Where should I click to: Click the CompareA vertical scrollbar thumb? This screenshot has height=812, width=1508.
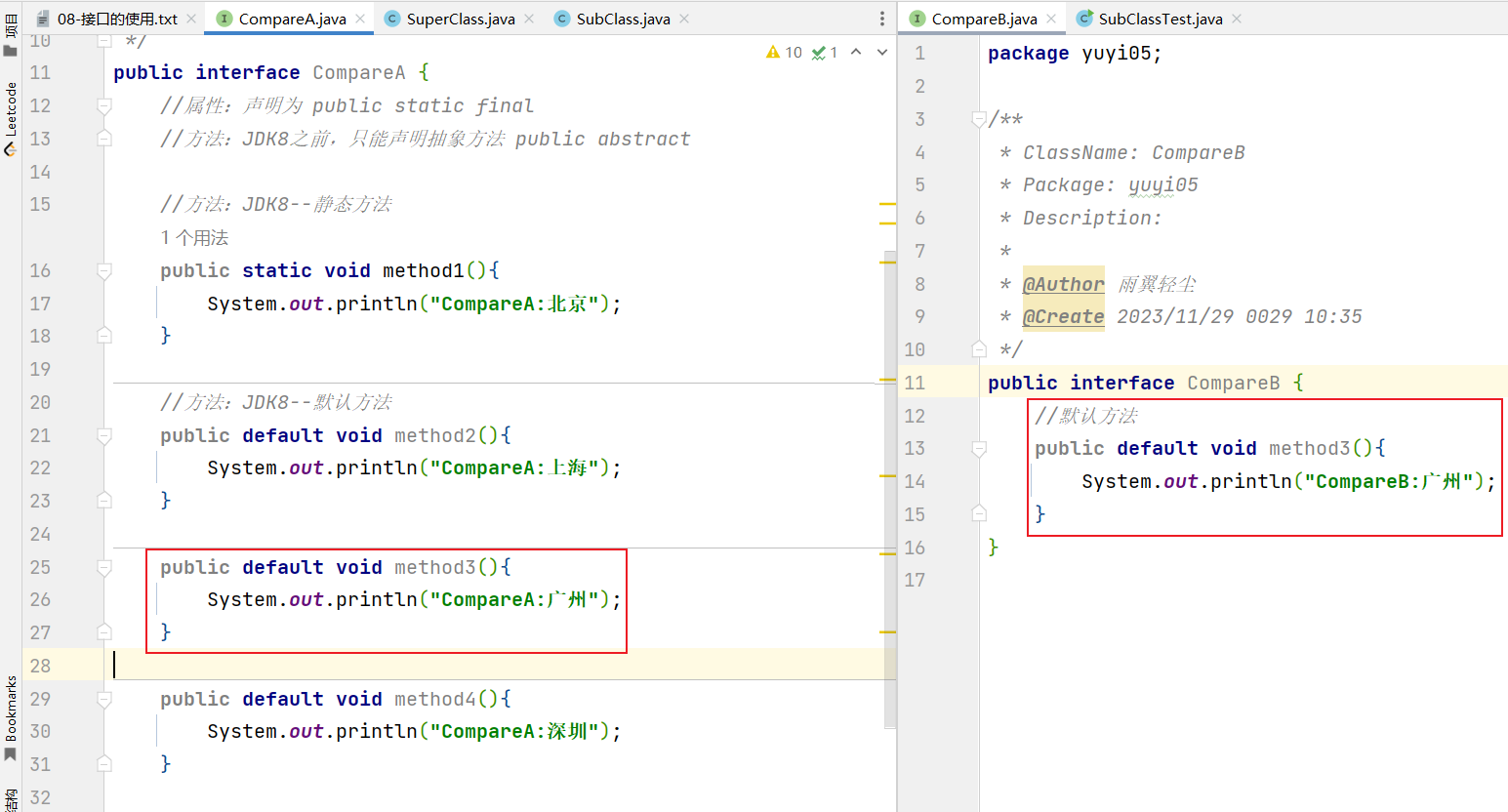pos(889,489)
